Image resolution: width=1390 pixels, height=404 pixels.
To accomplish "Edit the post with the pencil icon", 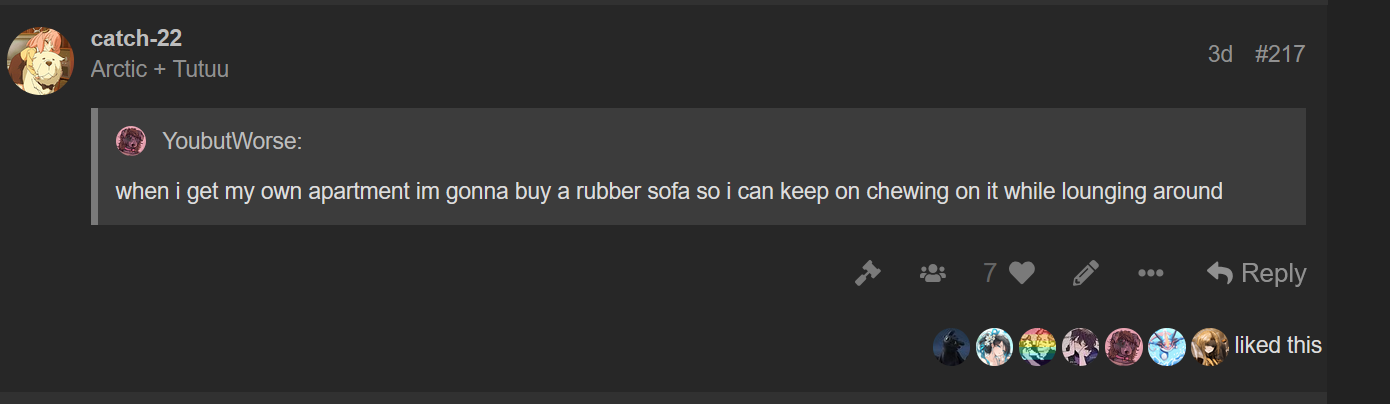I will (x=1085, y=273).
